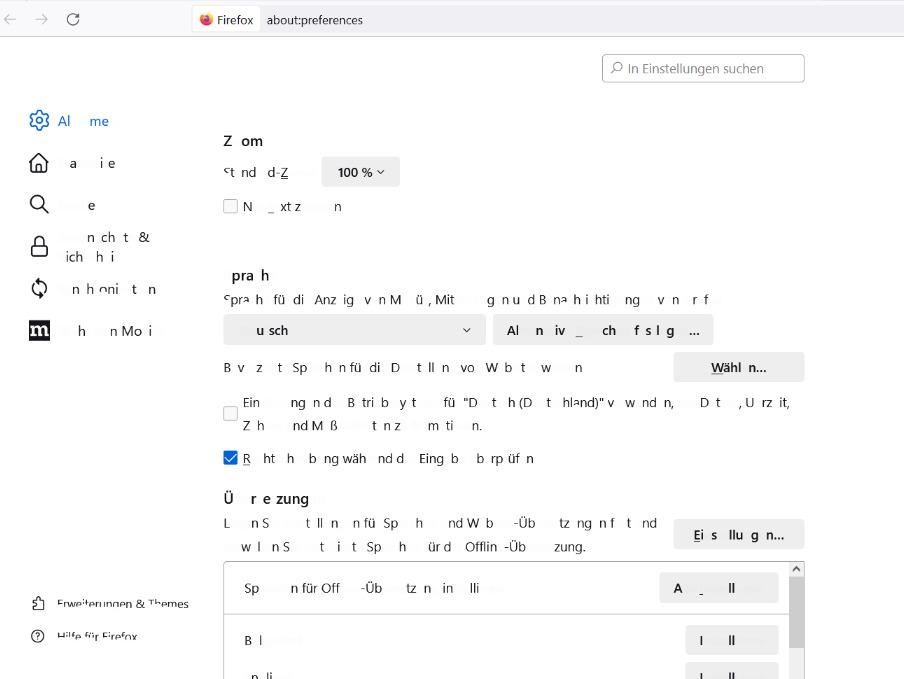
Task: Open the Deutsch language selection dropdown
Action: click(x=355, y=330)
